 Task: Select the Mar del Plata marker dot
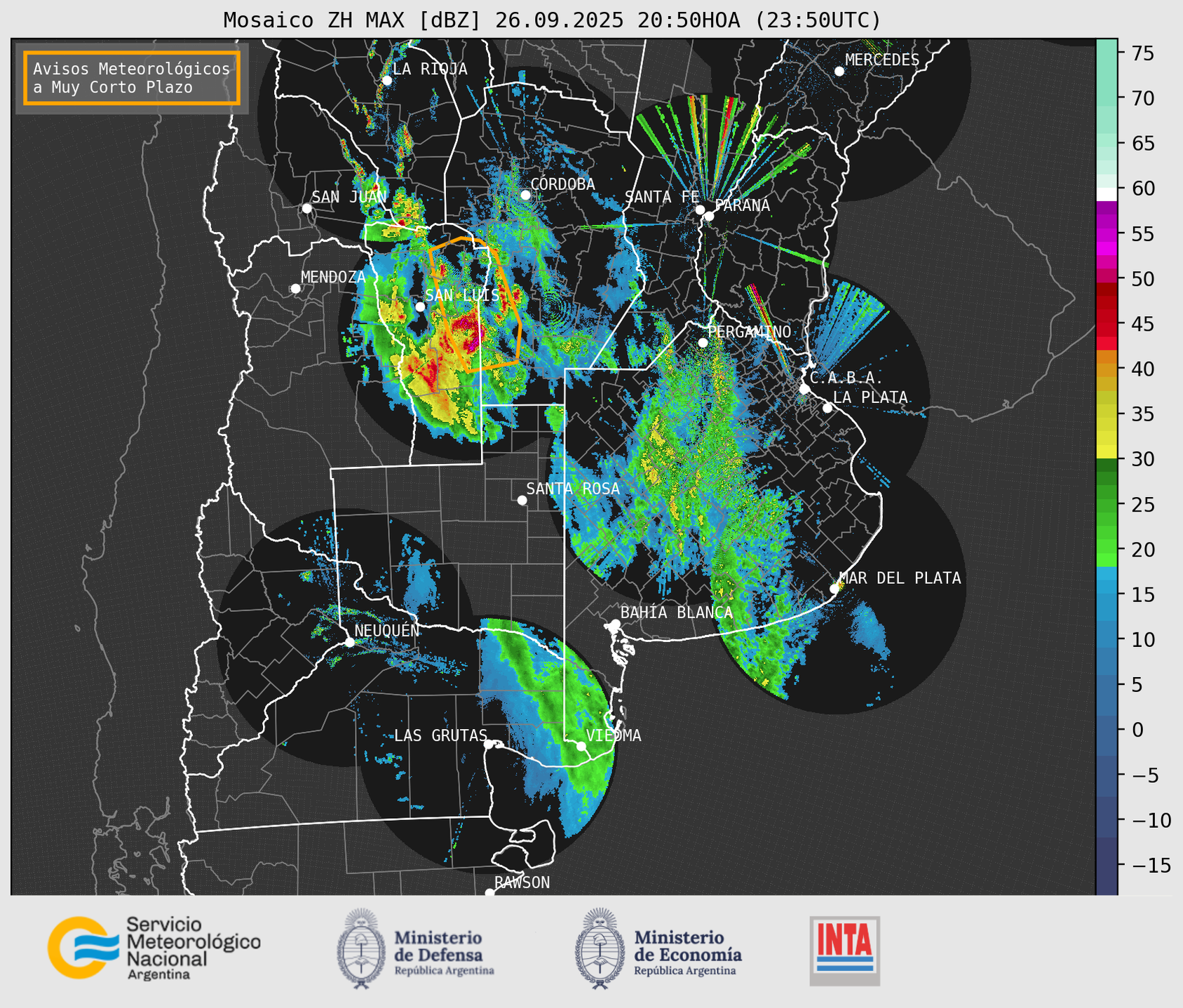click(x=834, y=589)
